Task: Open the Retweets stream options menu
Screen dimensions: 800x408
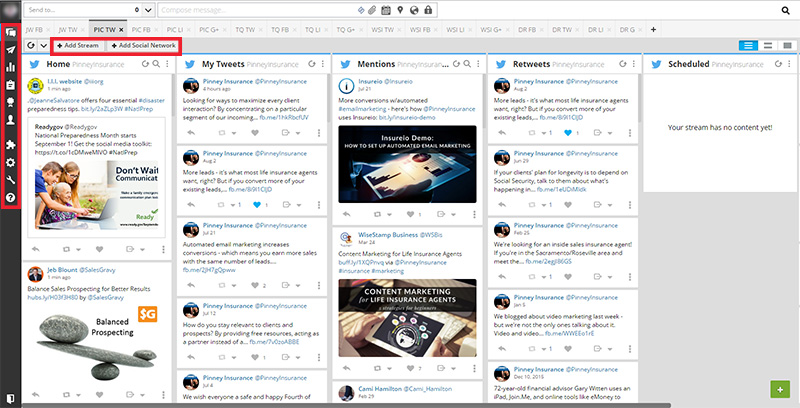Action: coord(634,64)
